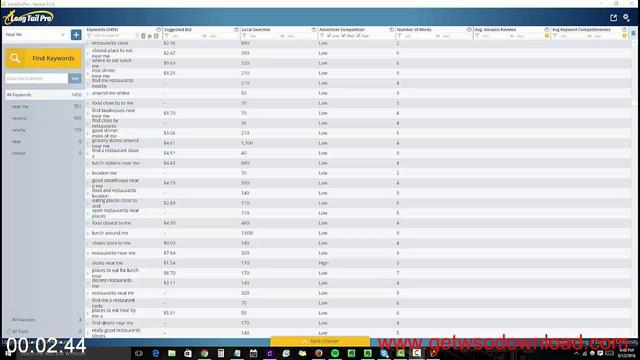
Task: Click the Local Searches min filter field
Action: [263, 36]
